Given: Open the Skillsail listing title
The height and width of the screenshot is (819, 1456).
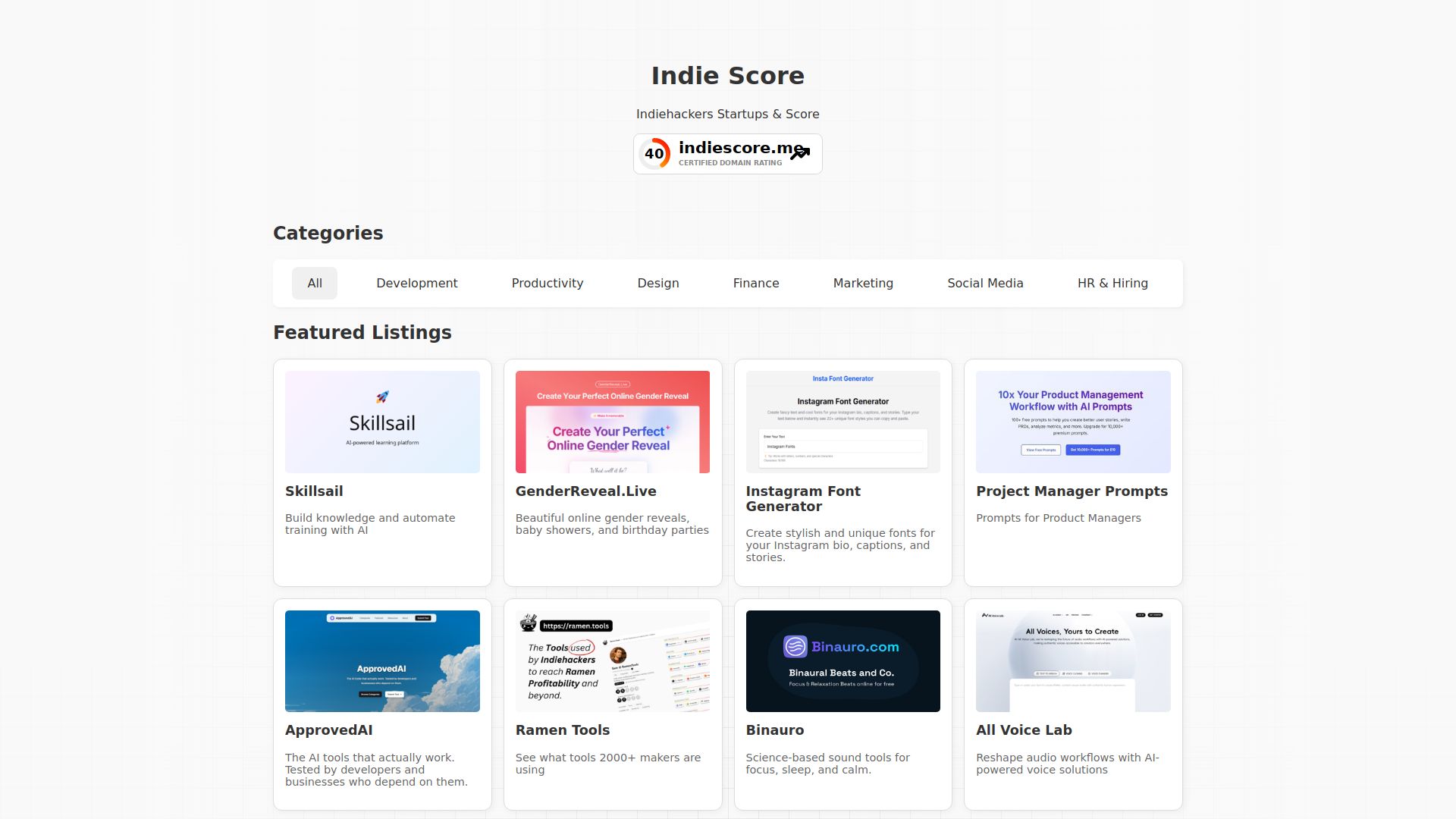Looking at the screenshot, I should click(x=314, y=491).
